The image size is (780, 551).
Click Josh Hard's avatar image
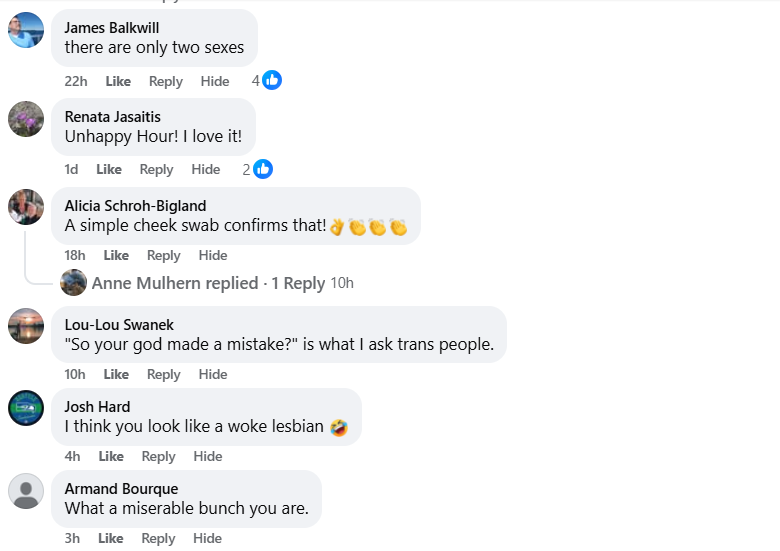(x=26, y=408)
